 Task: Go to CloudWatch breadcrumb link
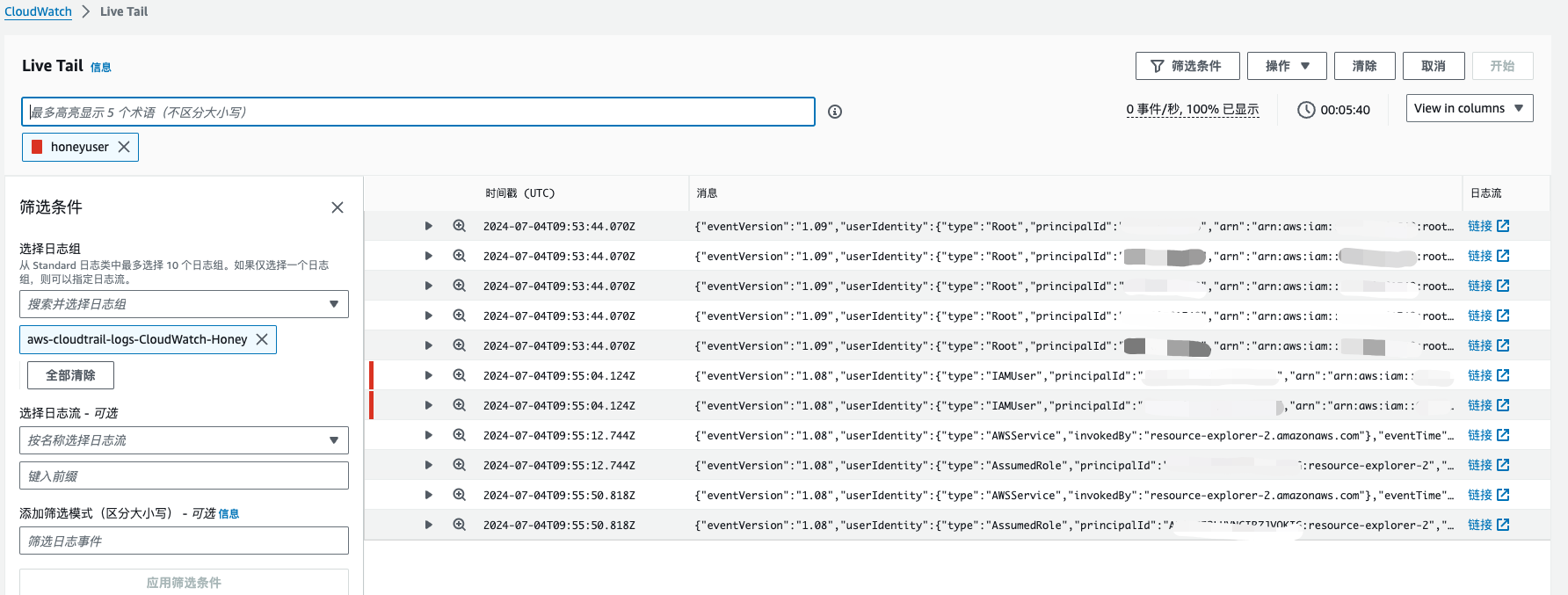pyautogui.click(x=39, y=11)
